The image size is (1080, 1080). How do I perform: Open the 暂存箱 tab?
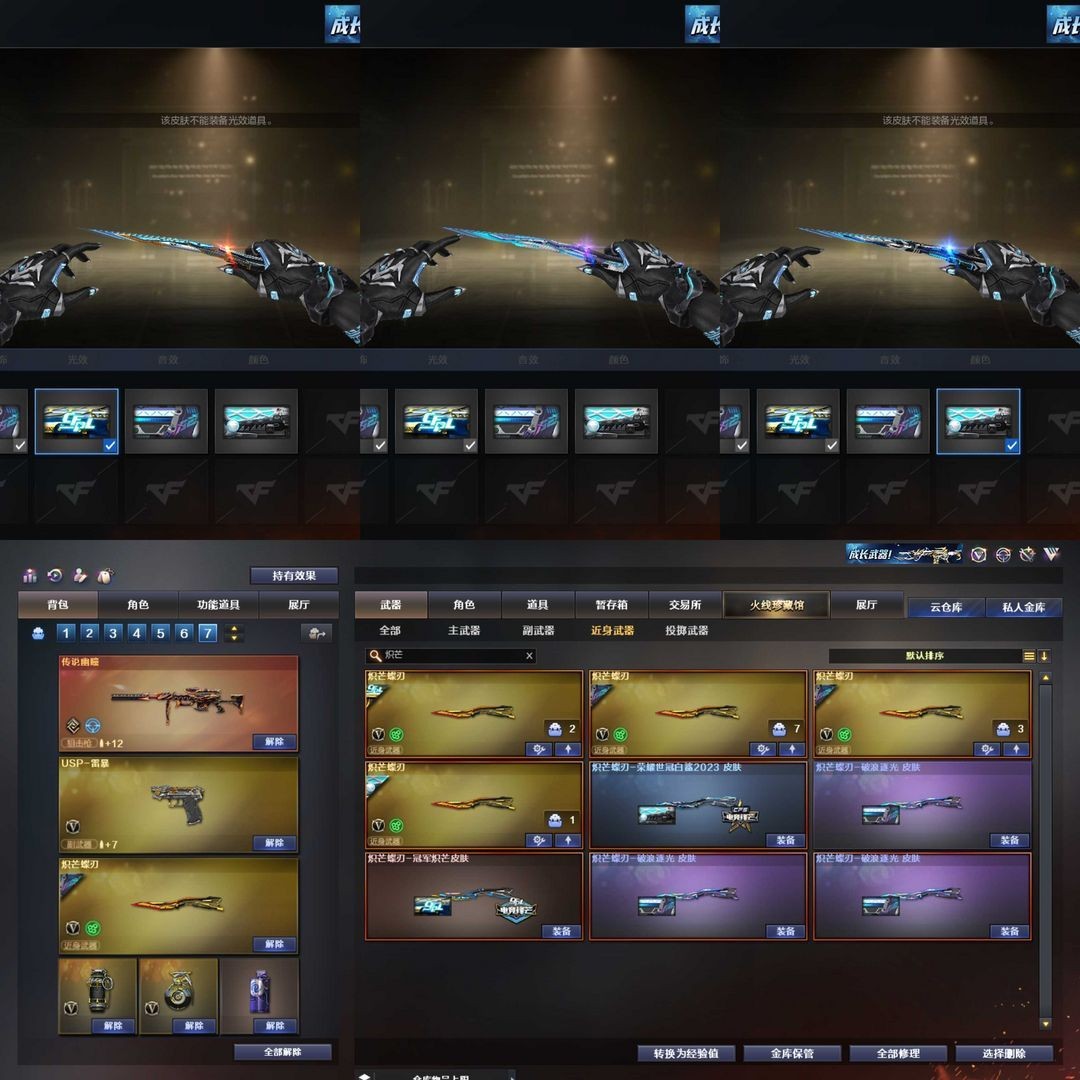pos(612,605)
